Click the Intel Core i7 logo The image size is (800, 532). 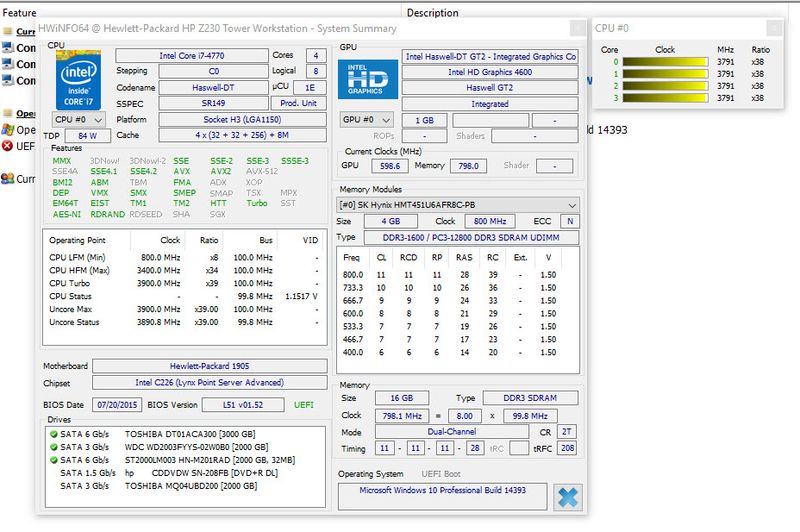click(x=78, y=80)
